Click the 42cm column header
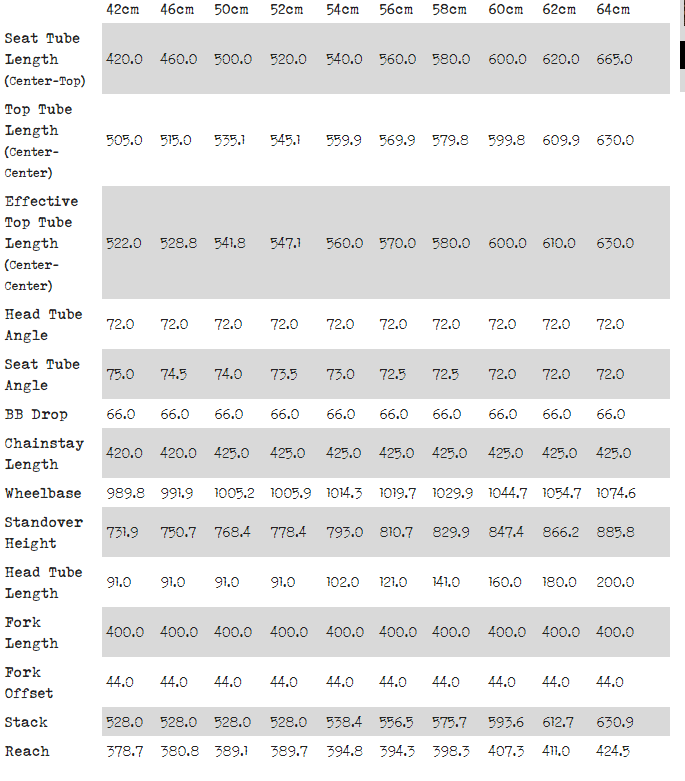The width and height of the screenshot is (685, 781). point(124,10)
